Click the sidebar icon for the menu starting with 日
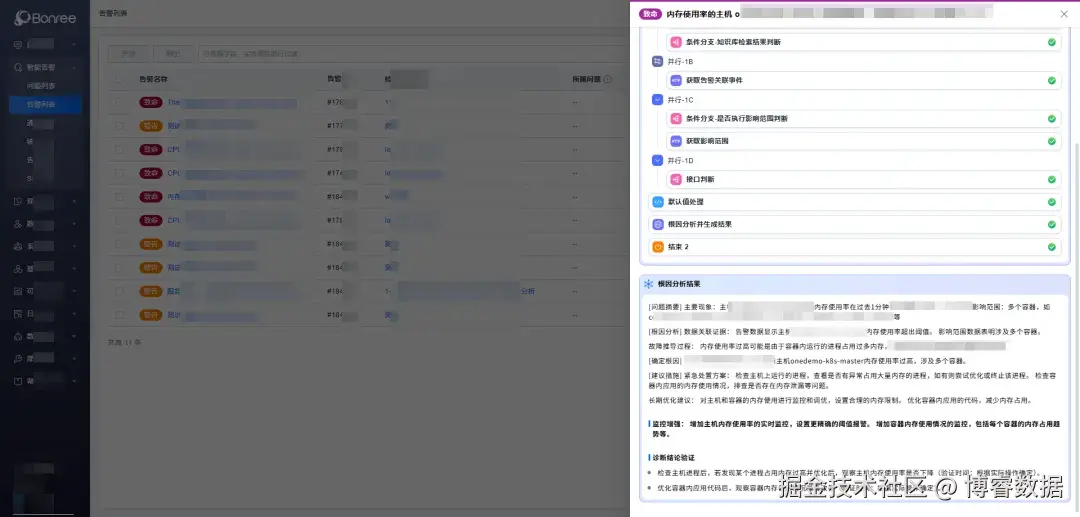Image resolution: width=1080 pixels, height=517 pixels. [x=18, y=314]
